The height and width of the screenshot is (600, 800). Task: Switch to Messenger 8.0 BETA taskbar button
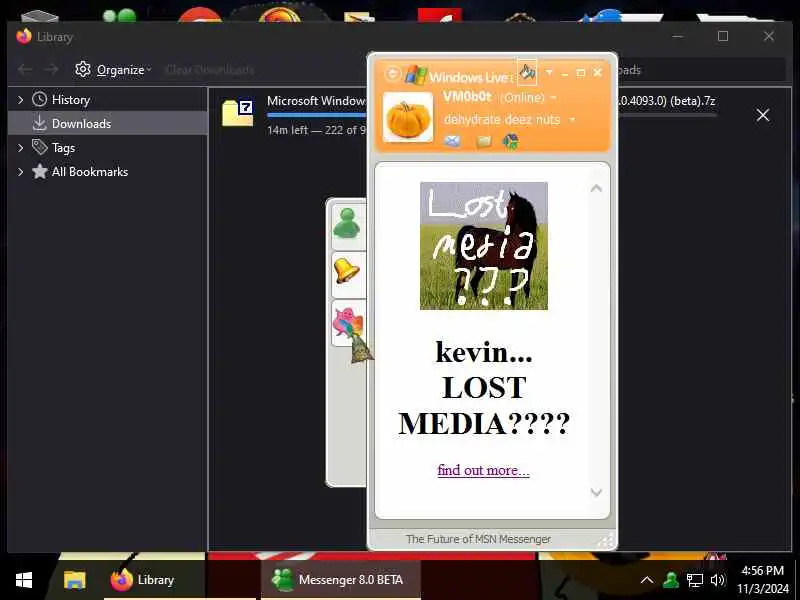[341, 580]
